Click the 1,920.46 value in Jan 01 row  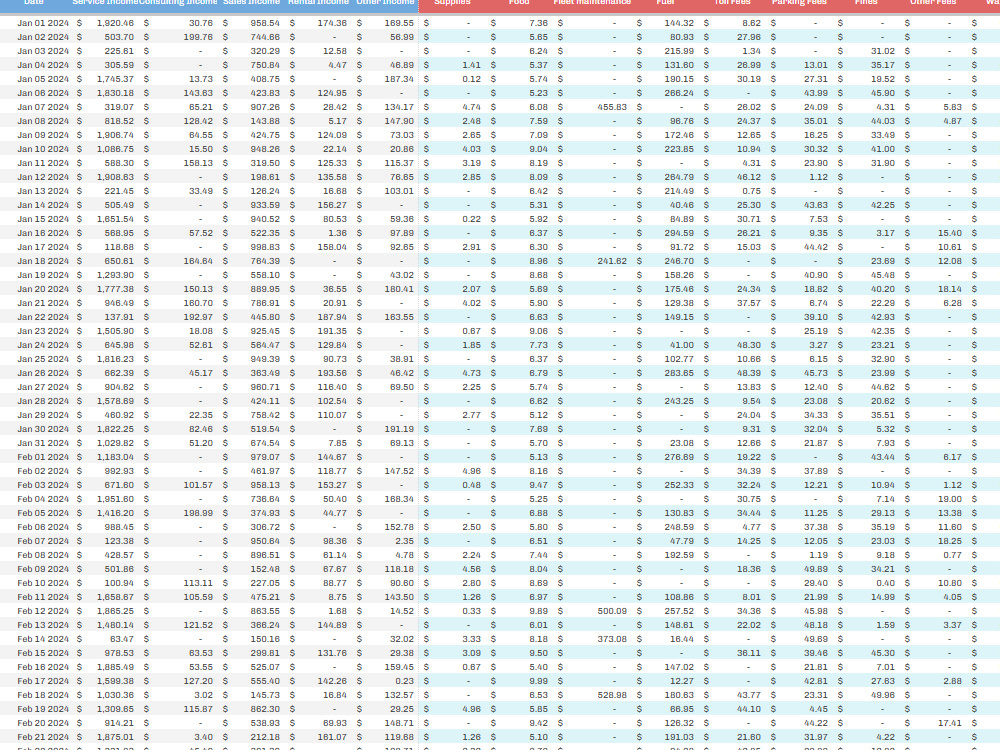[115, 23]
